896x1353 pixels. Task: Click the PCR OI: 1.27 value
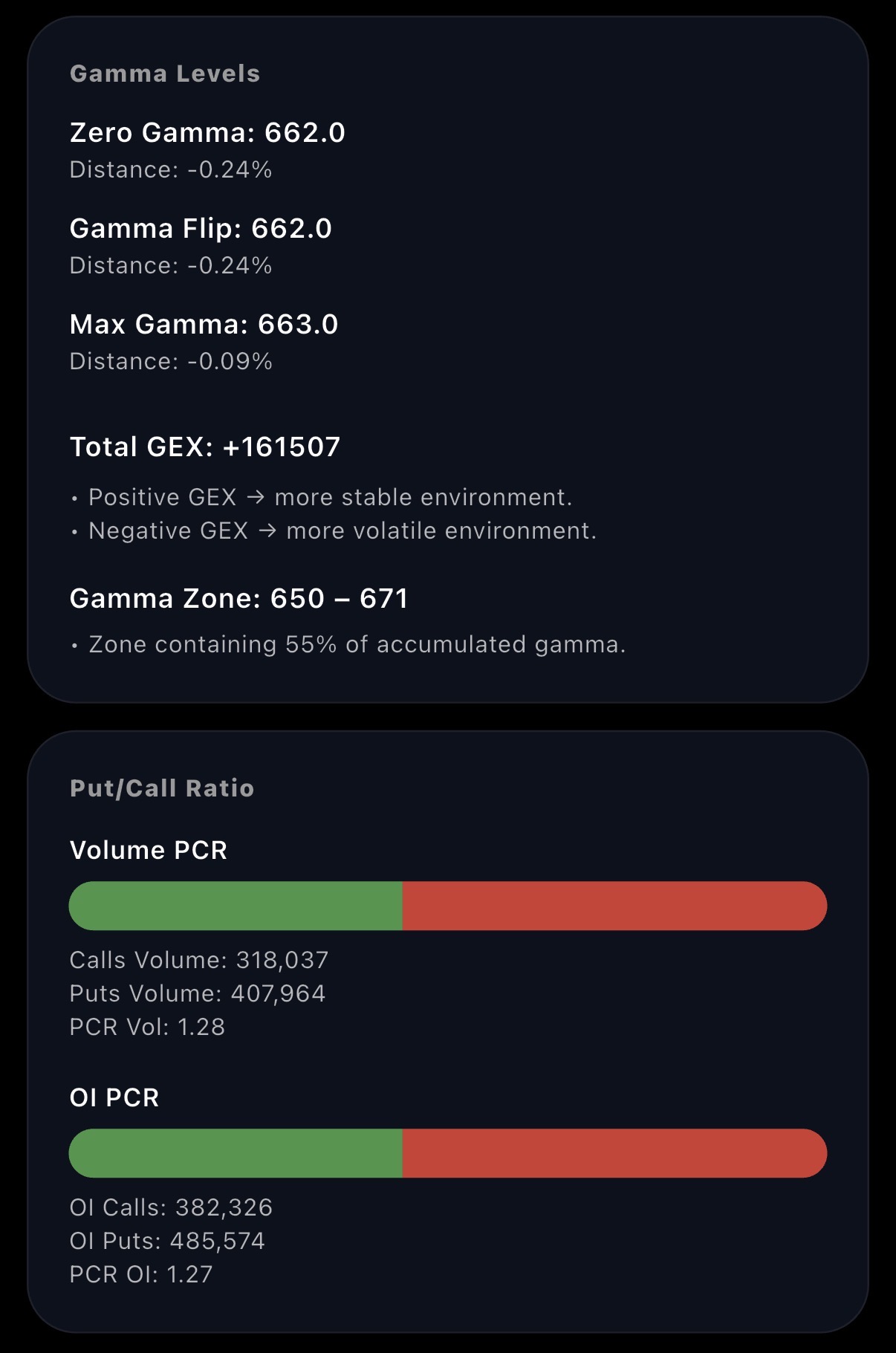point(140,1275)
